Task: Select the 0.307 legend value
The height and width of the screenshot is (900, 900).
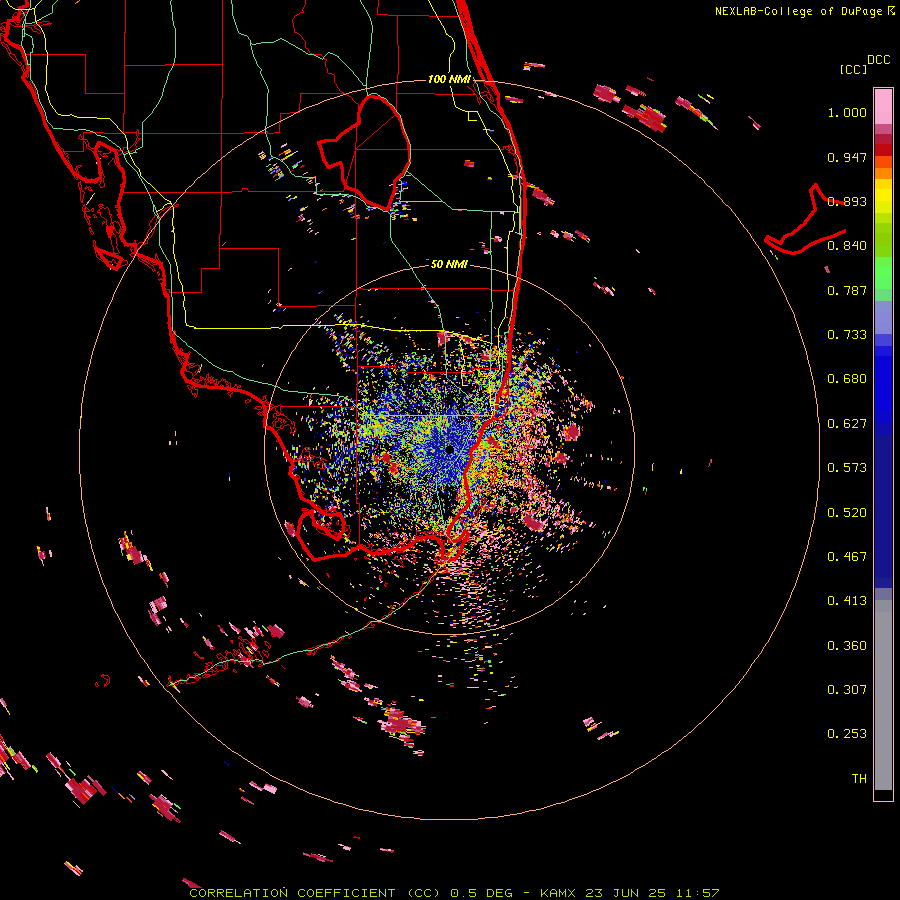Action: coord(847,690)
